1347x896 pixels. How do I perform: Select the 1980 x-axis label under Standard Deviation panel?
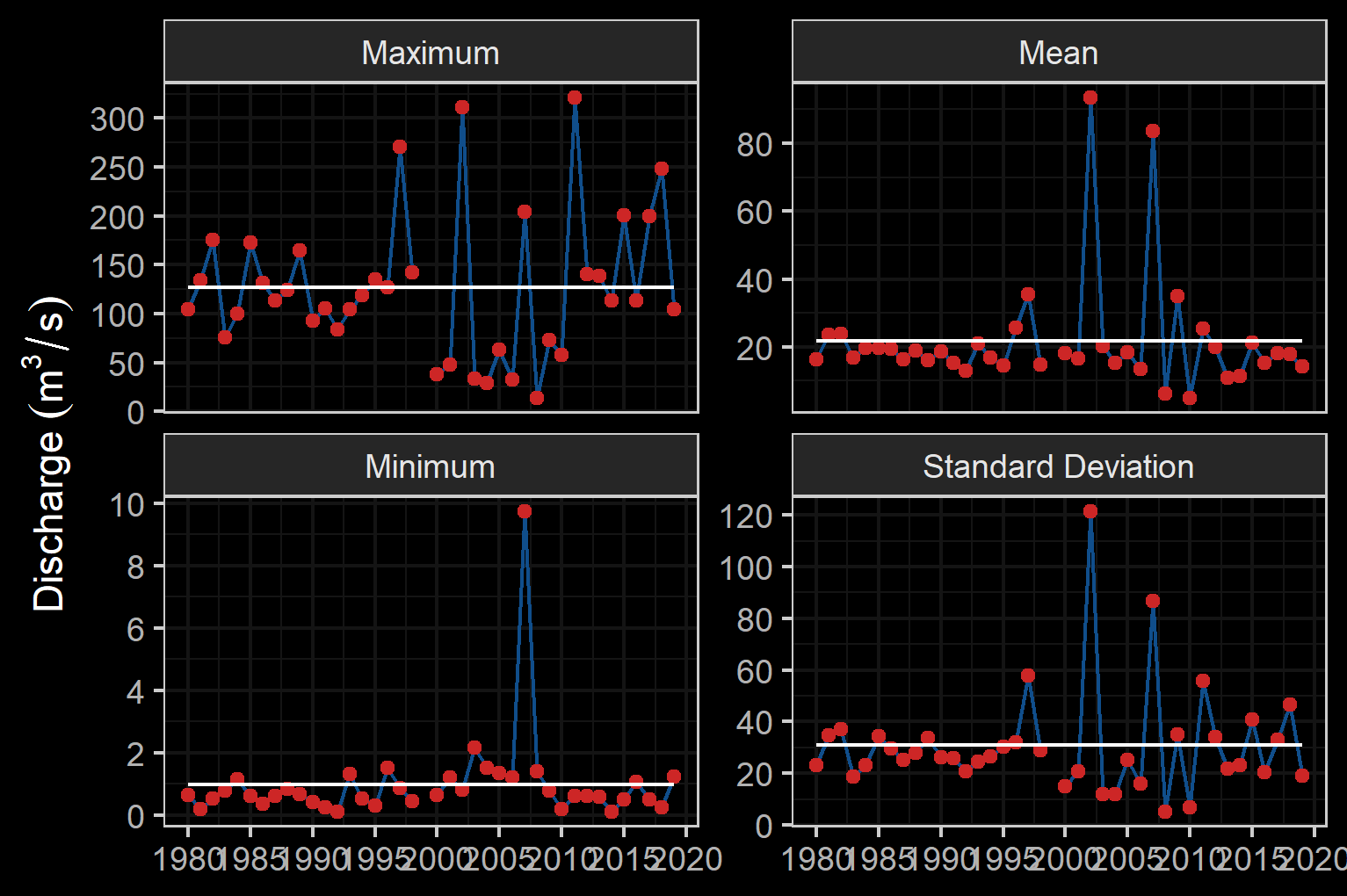click(x=816, y=858)
